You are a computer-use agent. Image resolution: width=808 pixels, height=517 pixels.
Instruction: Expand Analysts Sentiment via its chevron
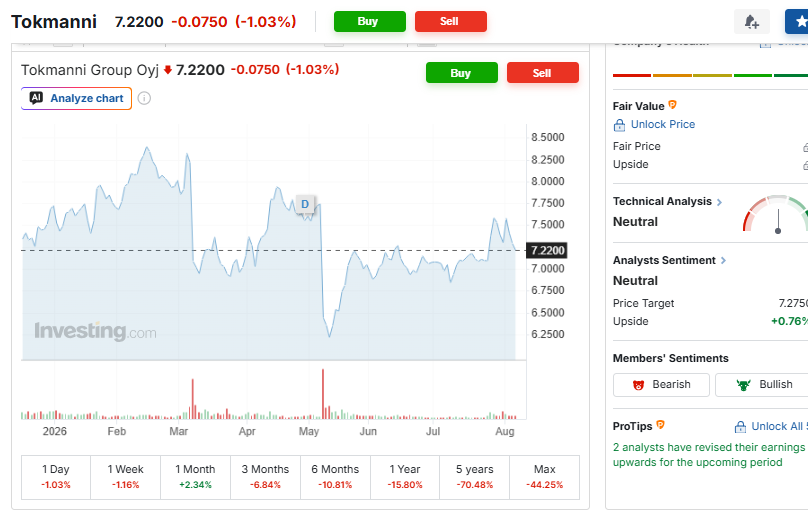point(723,261)
